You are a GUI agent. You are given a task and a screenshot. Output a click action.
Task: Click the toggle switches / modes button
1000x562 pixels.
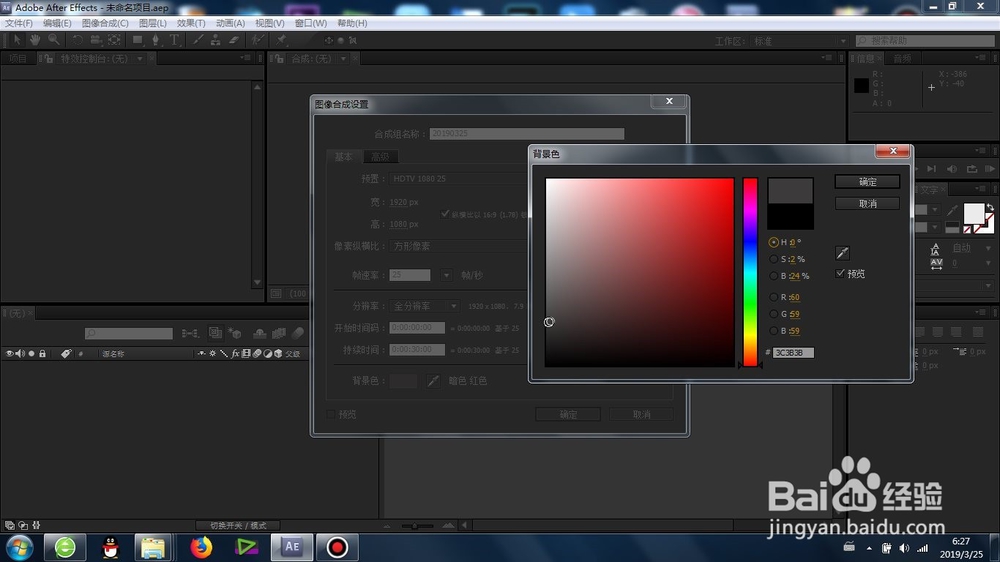tap(238, 526)
